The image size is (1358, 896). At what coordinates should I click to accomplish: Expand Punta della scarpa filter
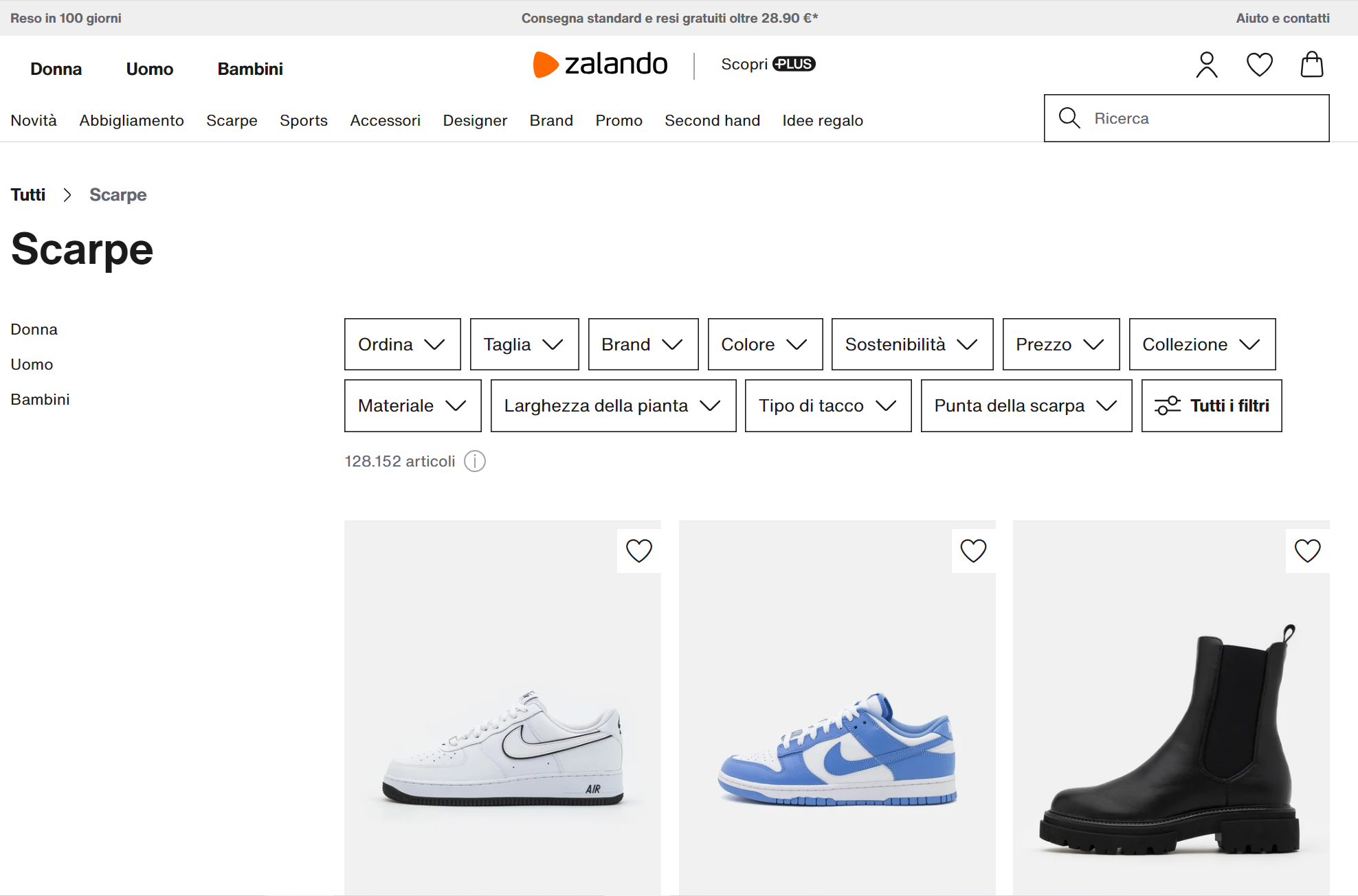point(1027,405)
